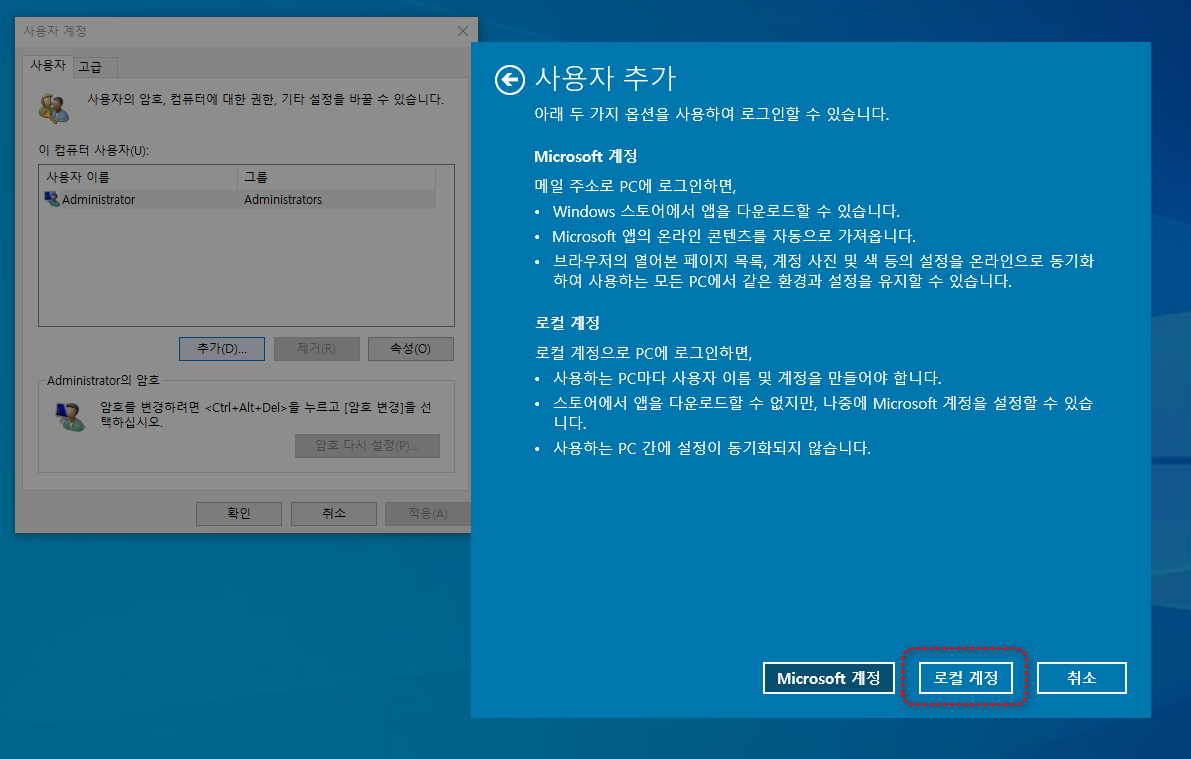The height and width of the screenshot is (759, 1191).
Task: Click the 그룹 column header
Action: [x=336, y=177]
